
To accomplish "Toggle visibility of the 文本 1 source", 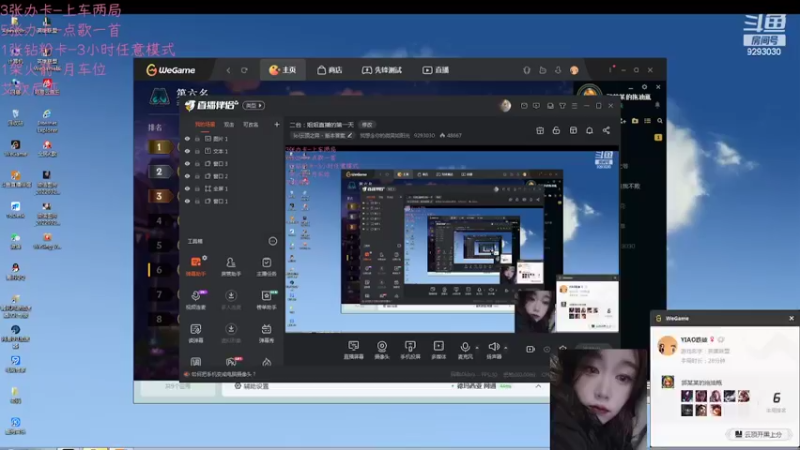I will [187, 151].
